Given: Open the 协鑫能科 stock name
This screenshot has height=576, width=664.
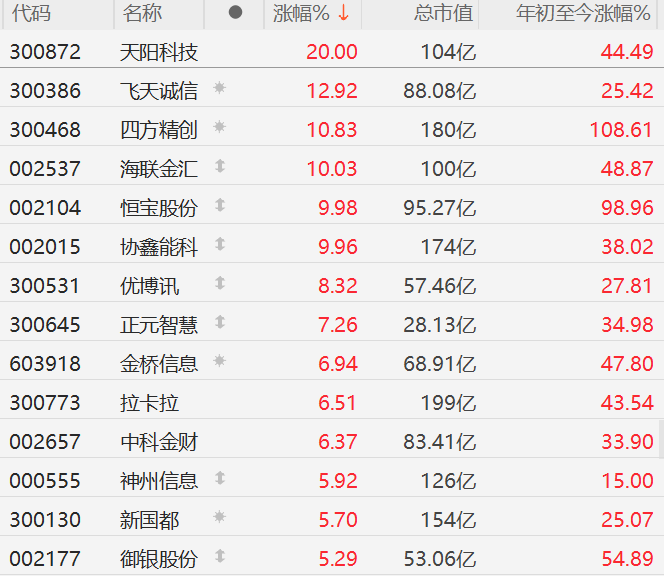Looking at the screenshot, I should click(x=159, y=247).
